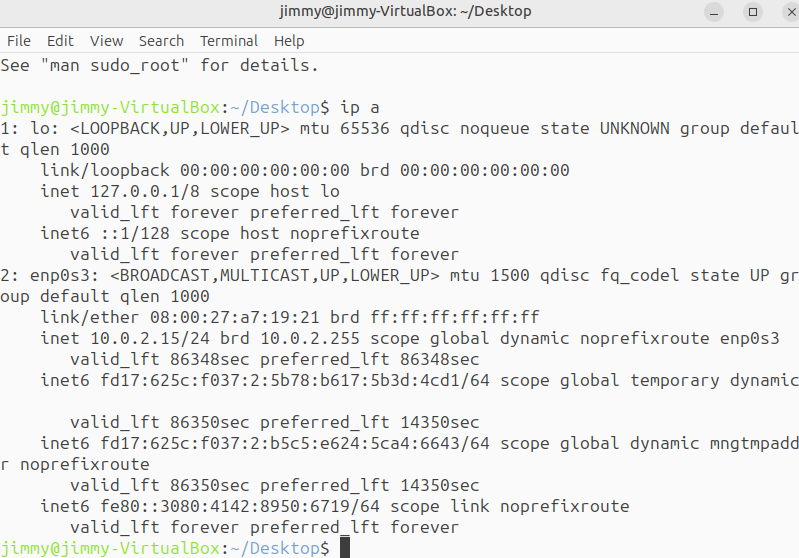Click the terminal cursor at the last prompt
The width and height of the screenshot is (799, 558).
coord(345,547)
